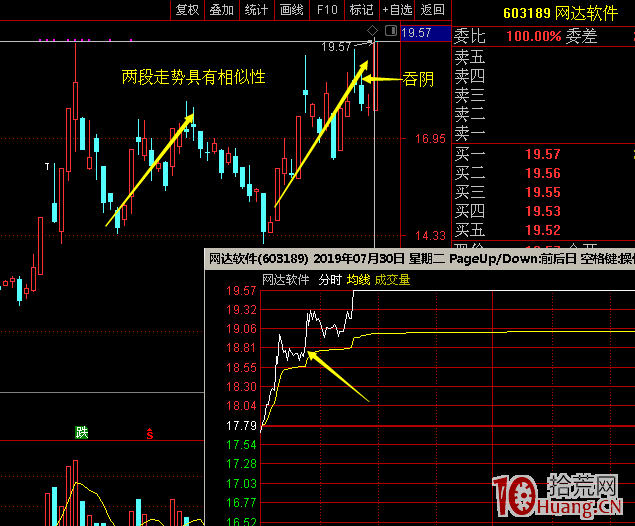The height and width of the screenshot is (526, 635).
Task: Click the 买四 price 19.53
Action: (x=543, y=211)
